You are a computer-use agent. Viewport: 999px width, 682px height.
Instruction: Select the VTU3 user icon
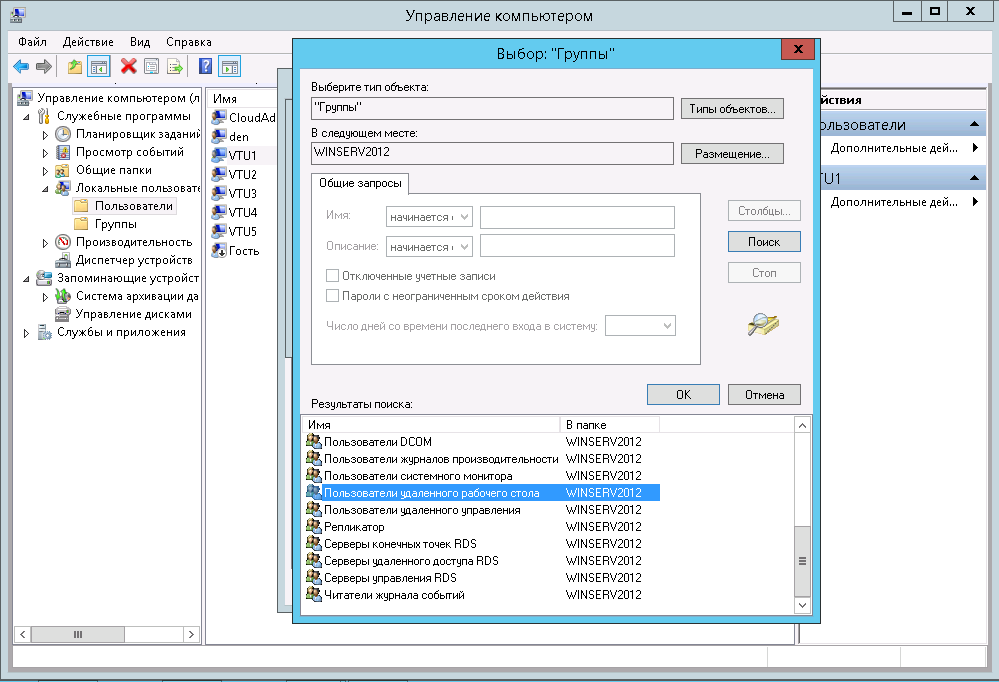click(x=219, y=193)
